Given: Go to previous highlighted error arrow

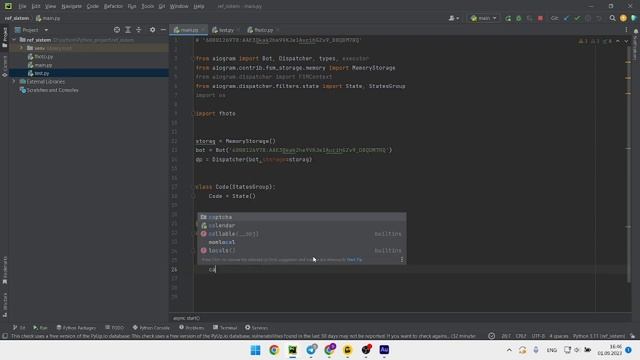Looking at the screenshot, I should pos(618,41).
